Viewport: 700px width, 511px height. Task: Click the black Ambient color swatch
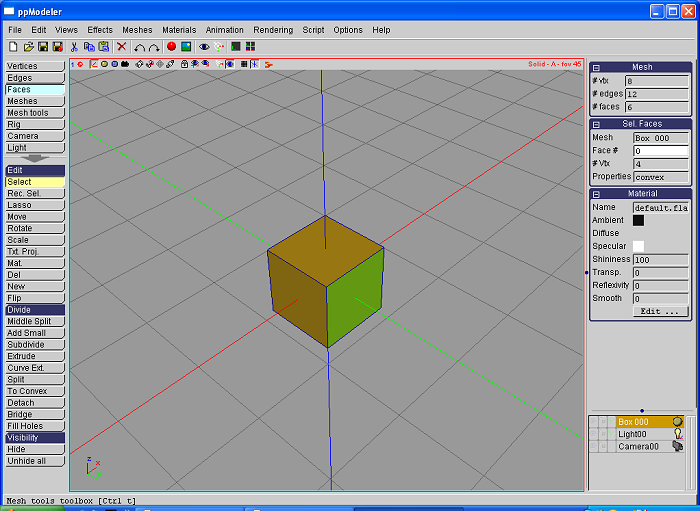(638, 220)
